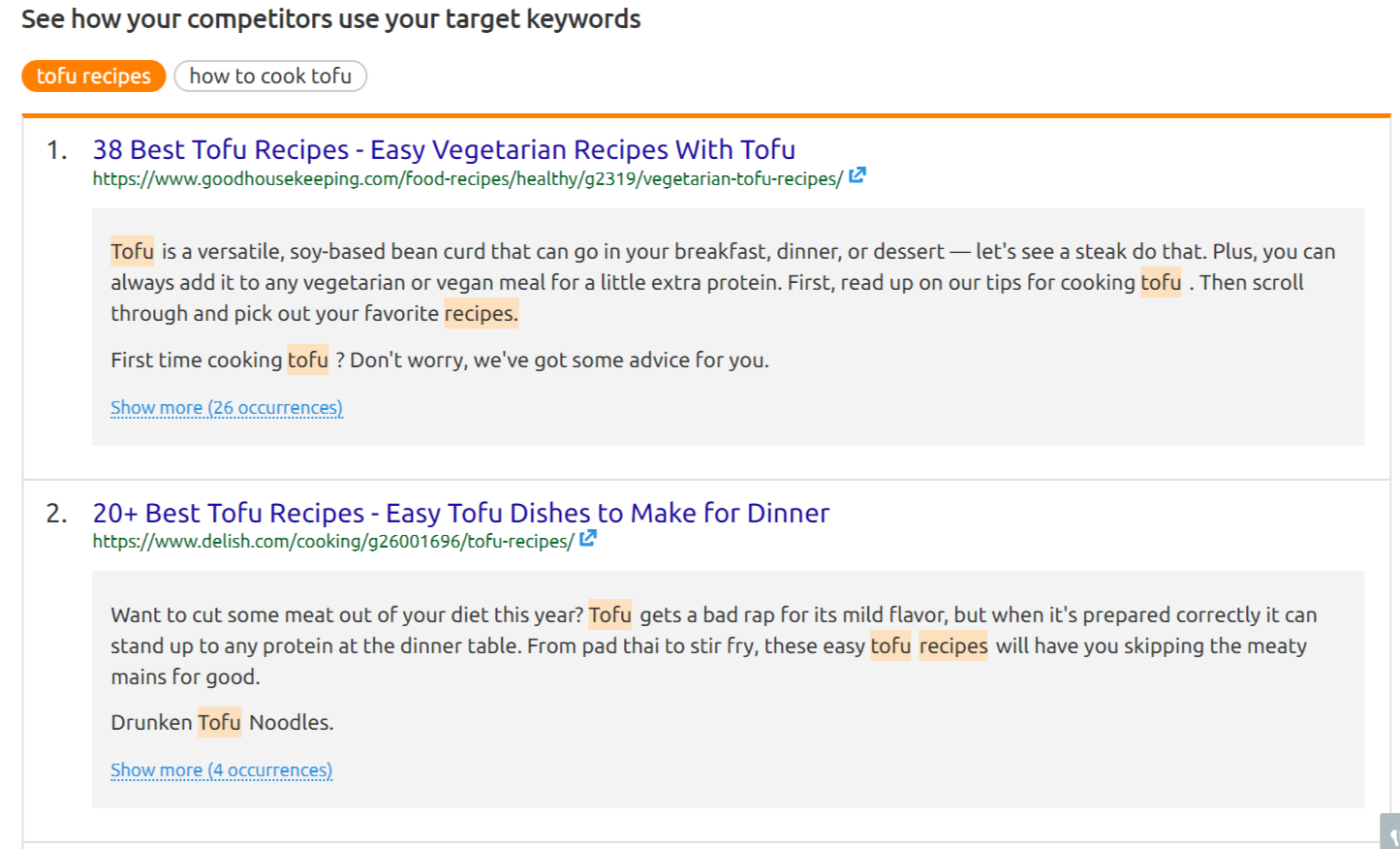
Task: Click the delish.com green URL
Action: (333, 542)
